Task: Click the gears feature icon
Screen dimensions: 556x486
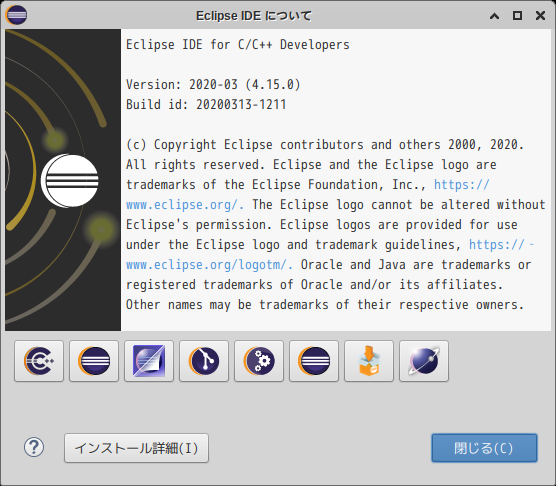Action: coord(259,361)
